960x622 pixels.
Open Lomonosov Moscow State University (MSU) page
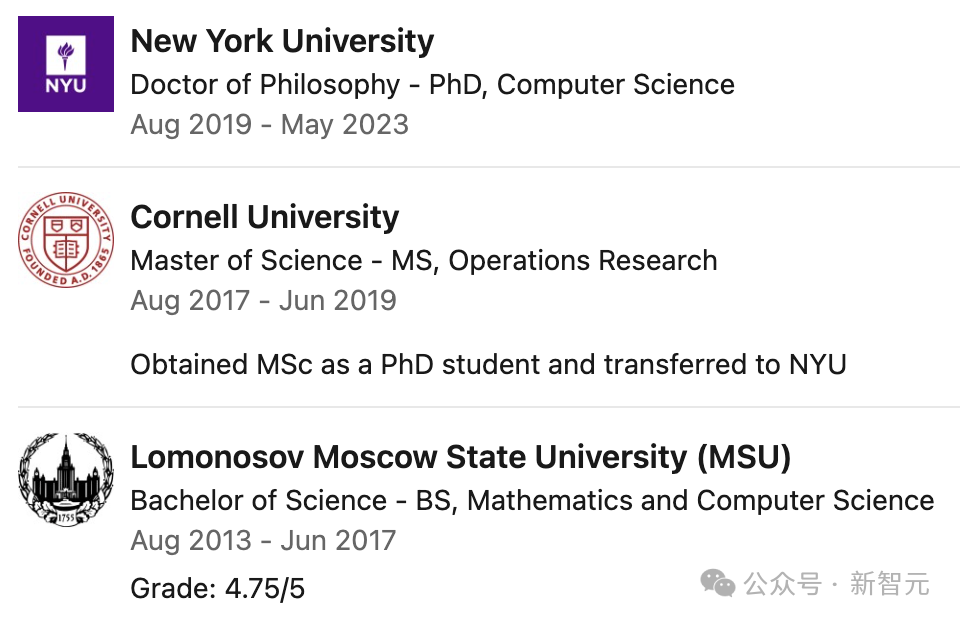461,457
